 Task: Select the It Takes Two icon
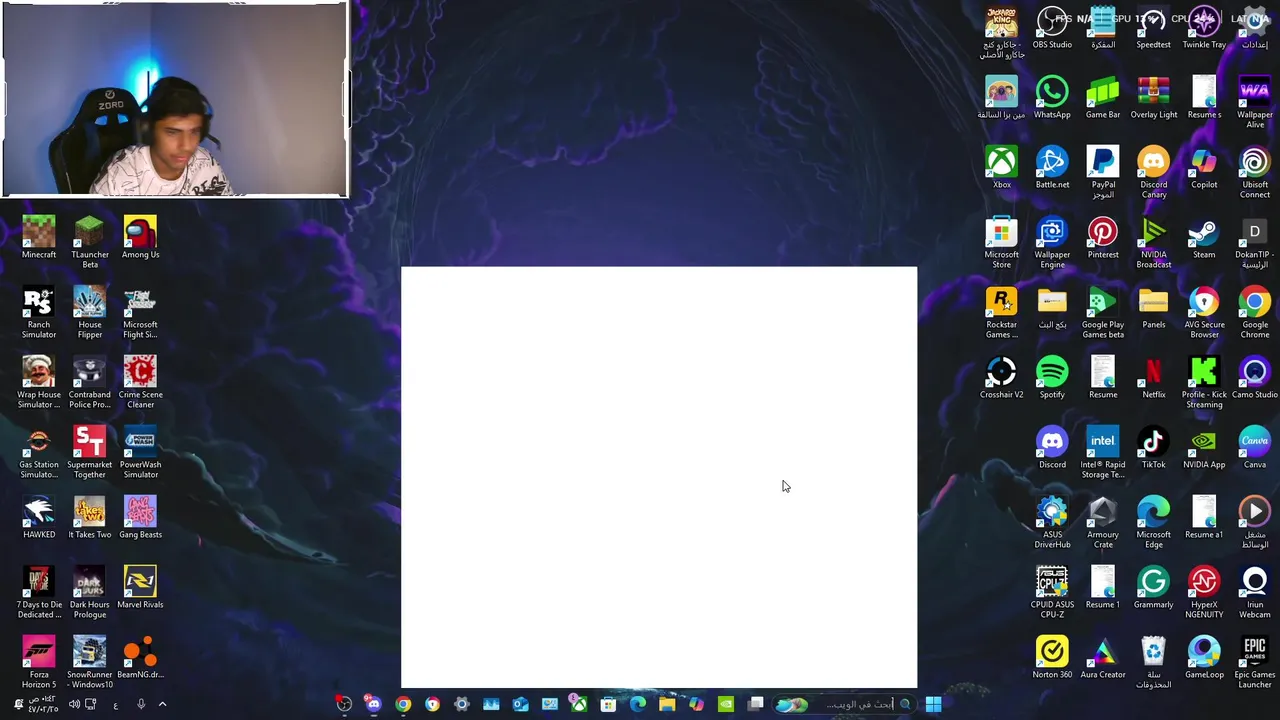tap(90, 518)
